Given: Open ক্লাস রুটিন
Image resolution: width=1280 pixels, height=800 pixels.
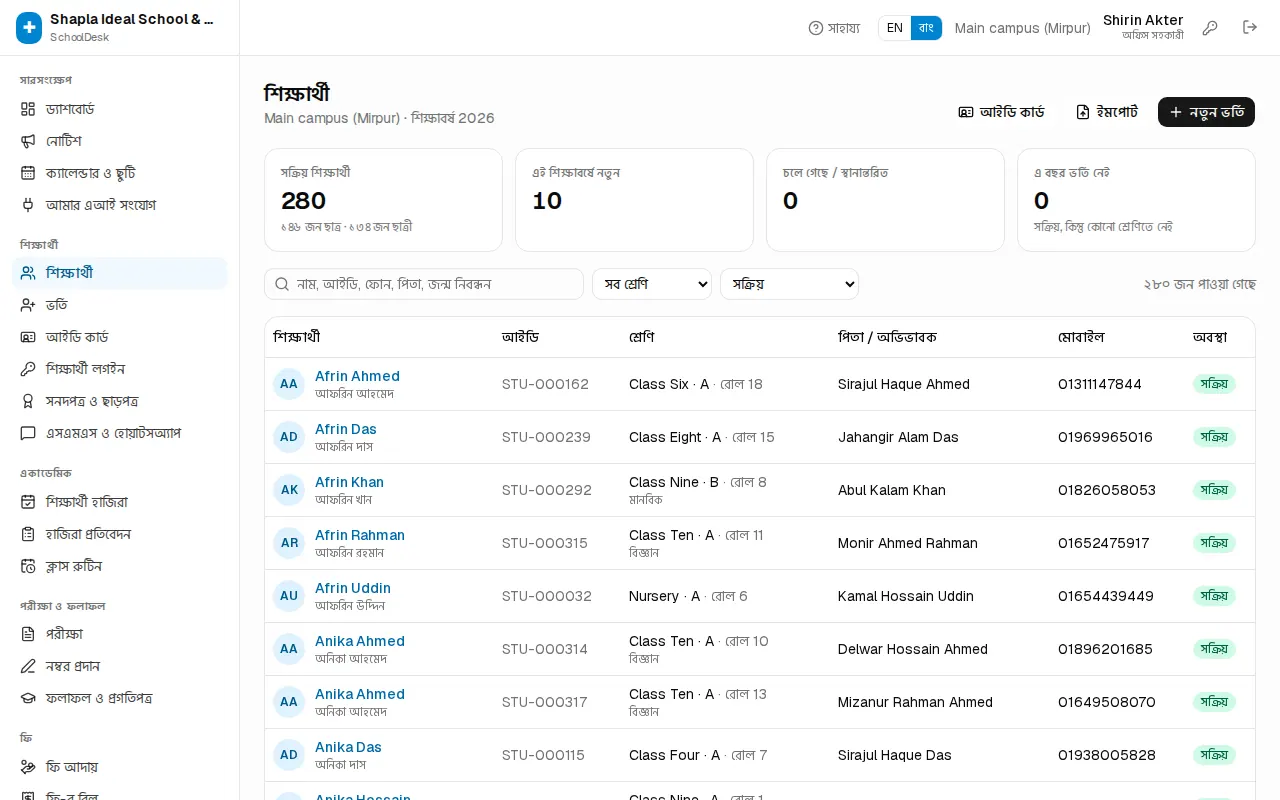Looking at the screenshot, I should point(120,566).
